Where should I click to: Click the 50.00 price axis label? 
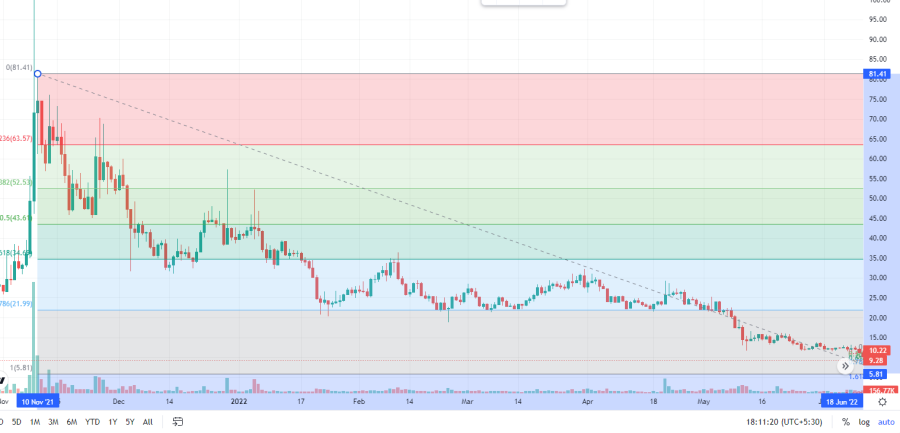[879, 199]
